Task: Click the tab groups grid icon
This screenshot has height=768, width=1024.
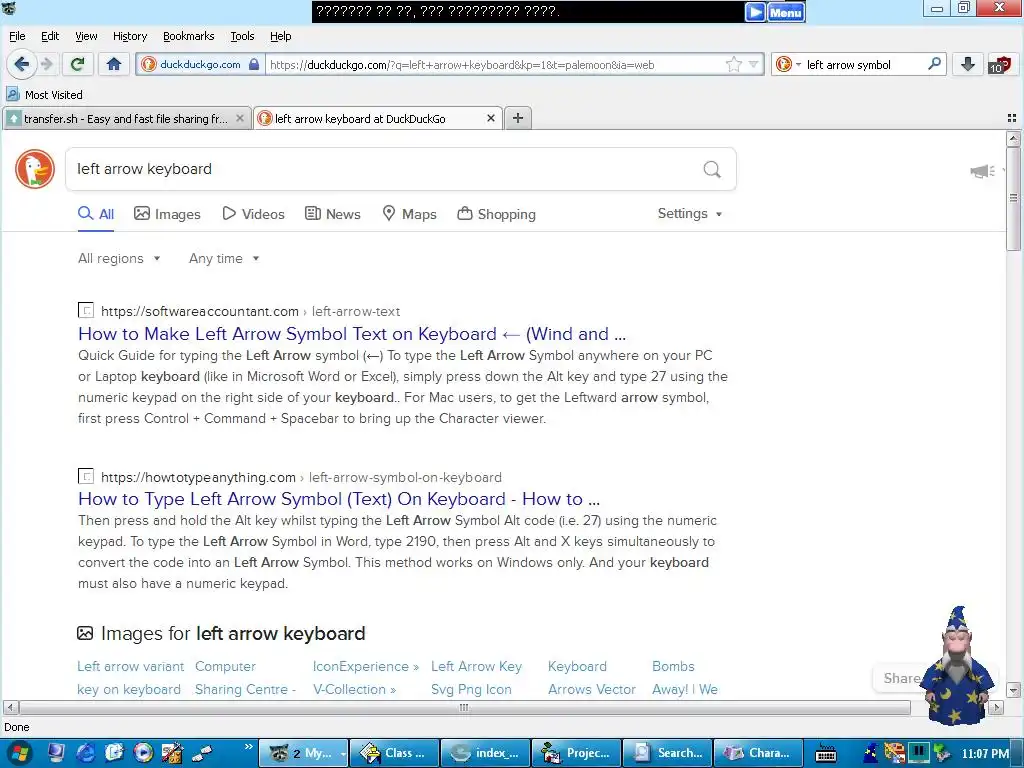Action: click(1012, 118)
